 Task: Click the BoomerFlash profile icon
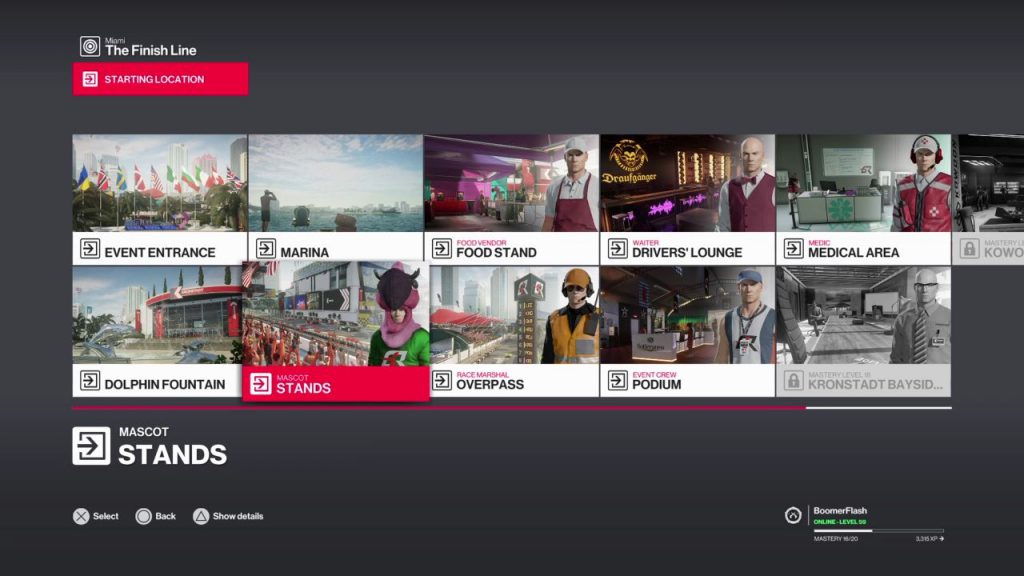tap(793, 515)
